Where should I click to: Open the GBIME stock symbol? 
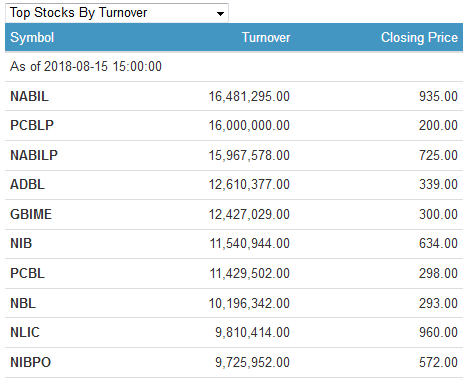[31, 214]
